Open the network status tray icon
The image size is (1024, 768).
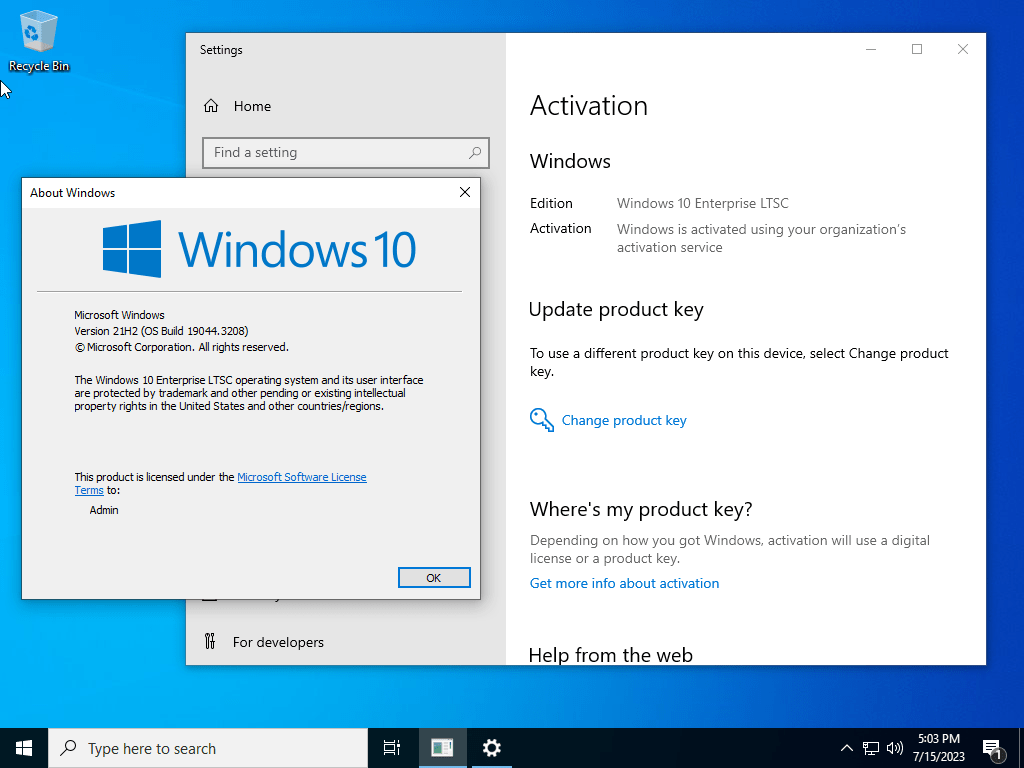tap(871, 748)
